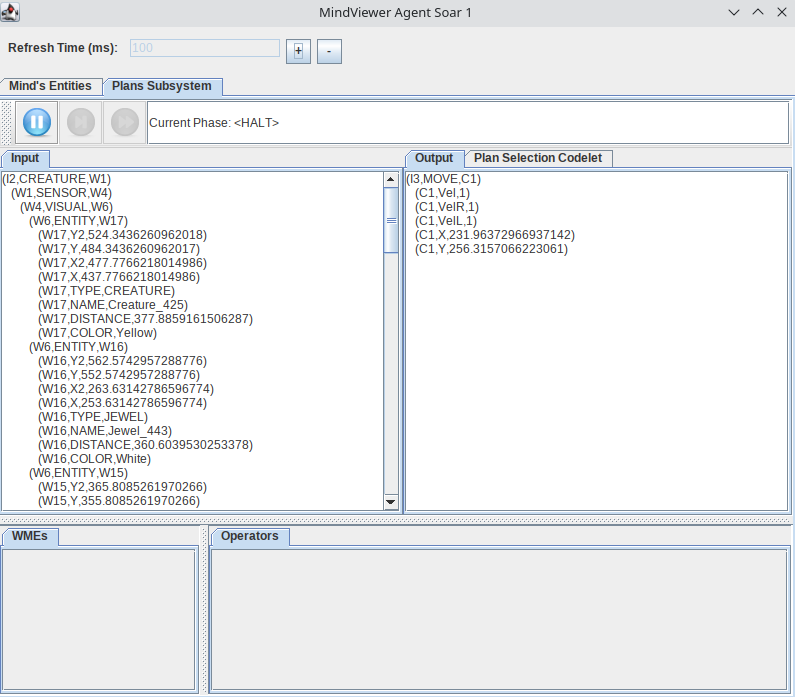Click the blue pause button
795x697 pixels.
click(x=37, y=122)
